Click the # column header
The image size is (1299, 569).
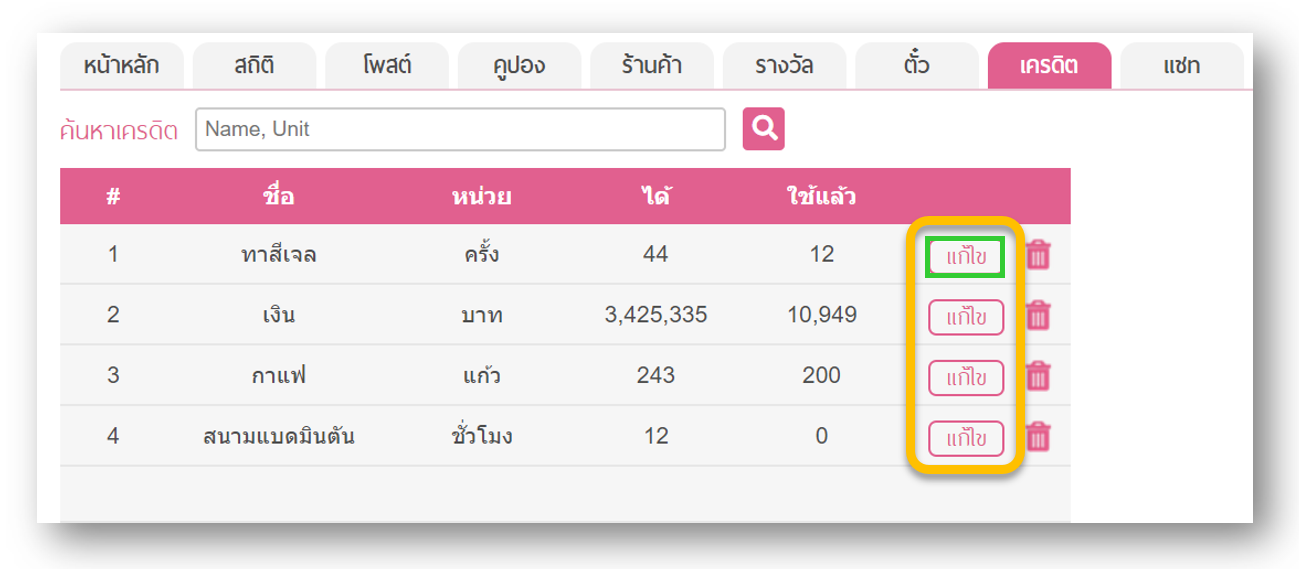(x=113, y=196)
